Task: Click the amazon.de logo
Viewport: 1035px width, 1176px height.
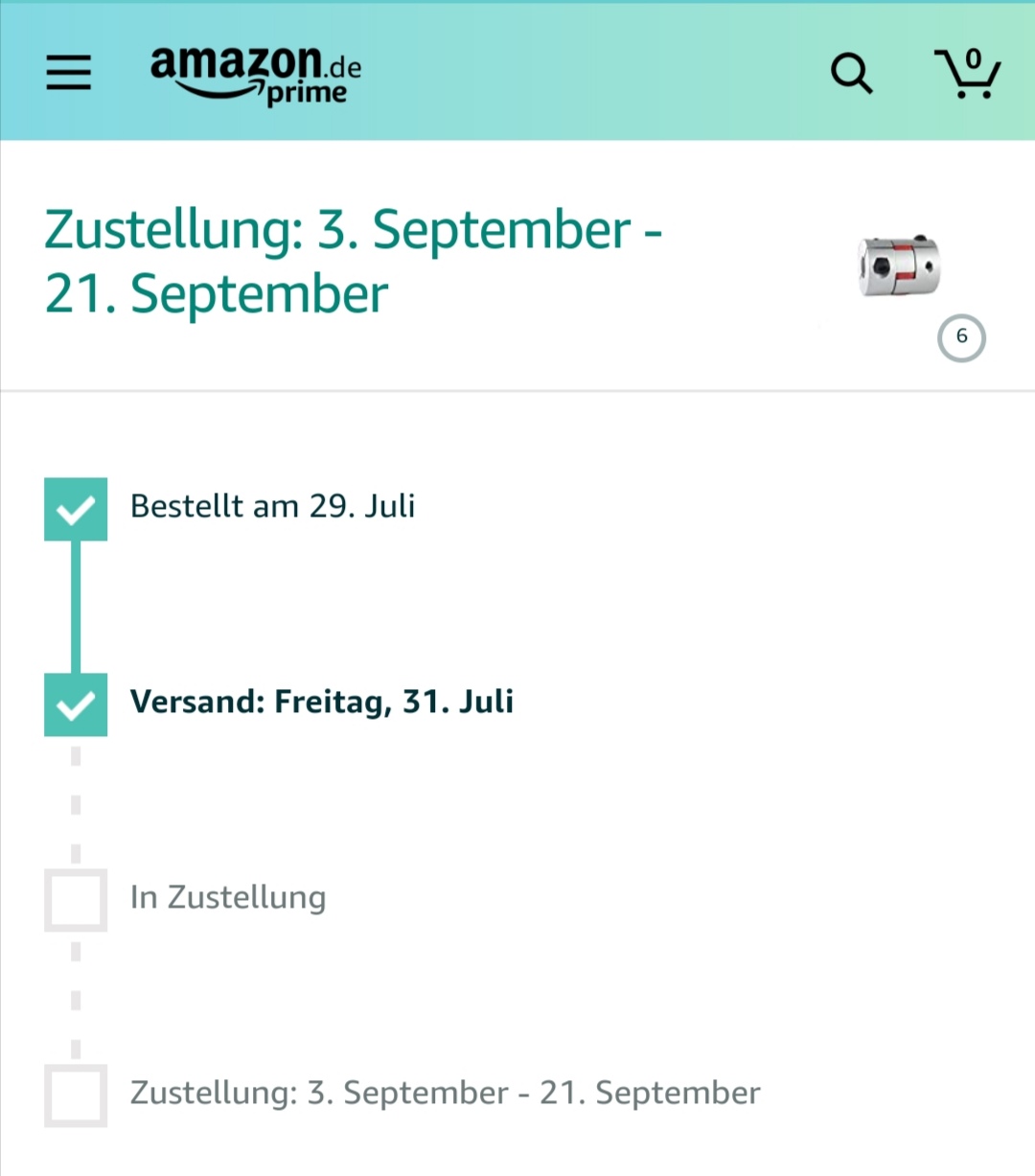Action: [x=256, y=75]
